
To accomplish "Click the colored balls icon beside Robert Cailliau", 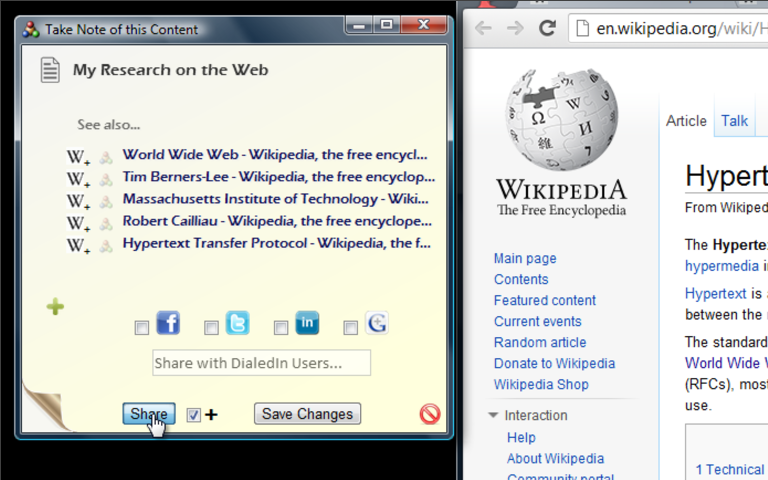I will [106, 223].
